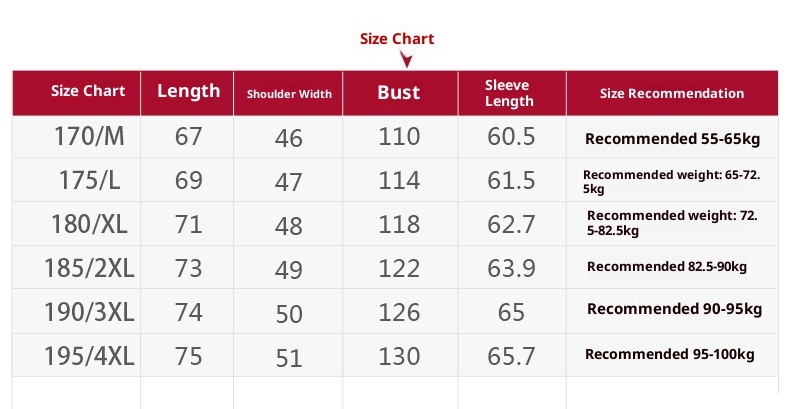Choose the 180/XL size row label

[88, 224]
